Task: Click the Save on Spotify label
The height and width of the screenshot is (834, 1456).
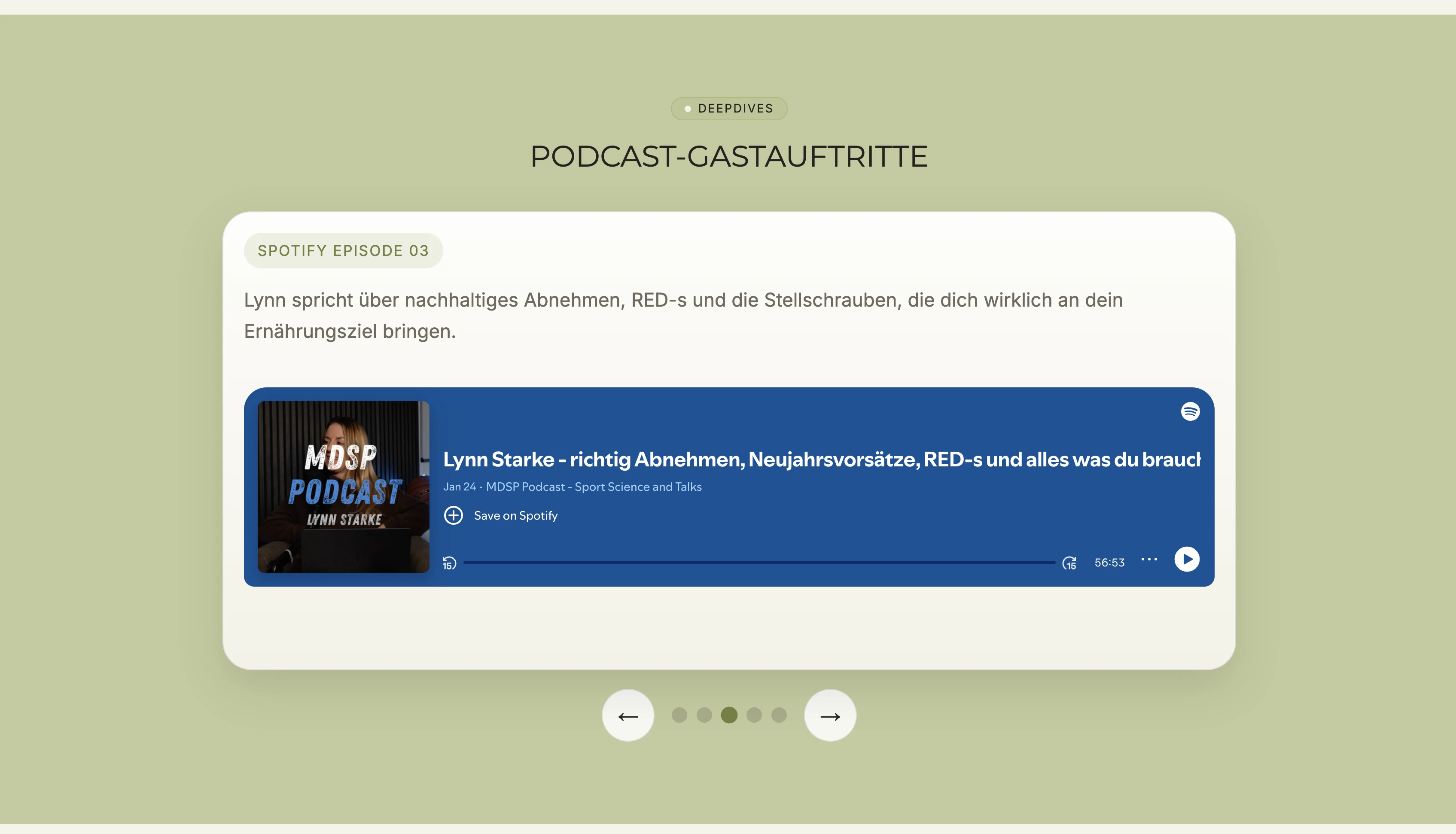Action: [515, 515]
